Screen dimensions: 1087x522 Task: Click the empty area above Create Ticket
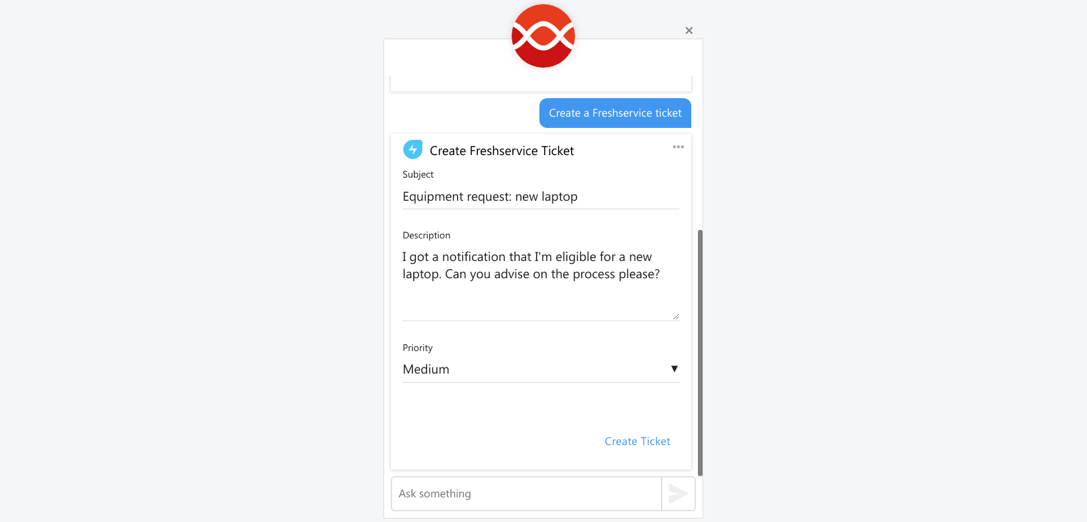[541, 406]
